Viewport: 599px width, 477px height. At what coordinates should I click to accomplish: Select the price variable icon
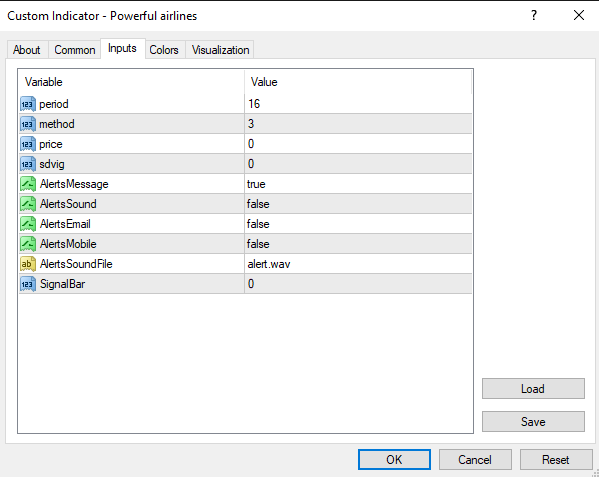28,144
